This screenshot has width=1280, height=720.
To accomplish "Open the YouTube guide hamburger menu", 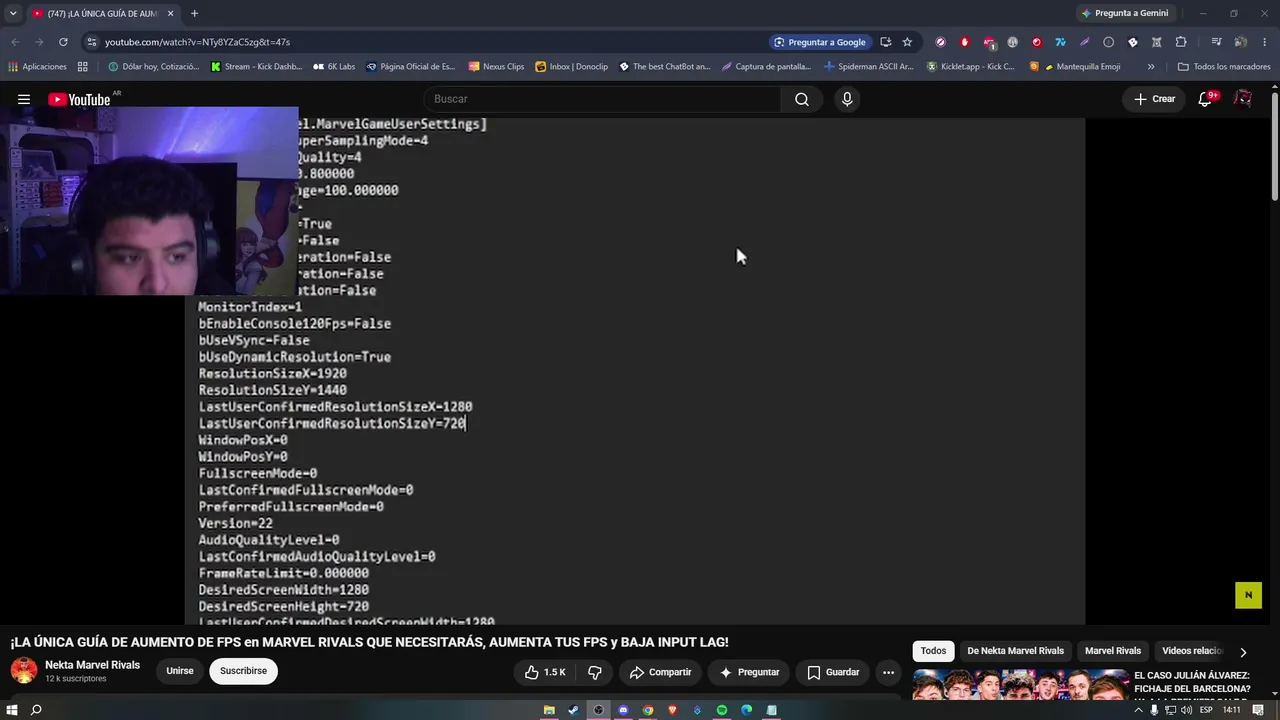I will pos(24,99).
